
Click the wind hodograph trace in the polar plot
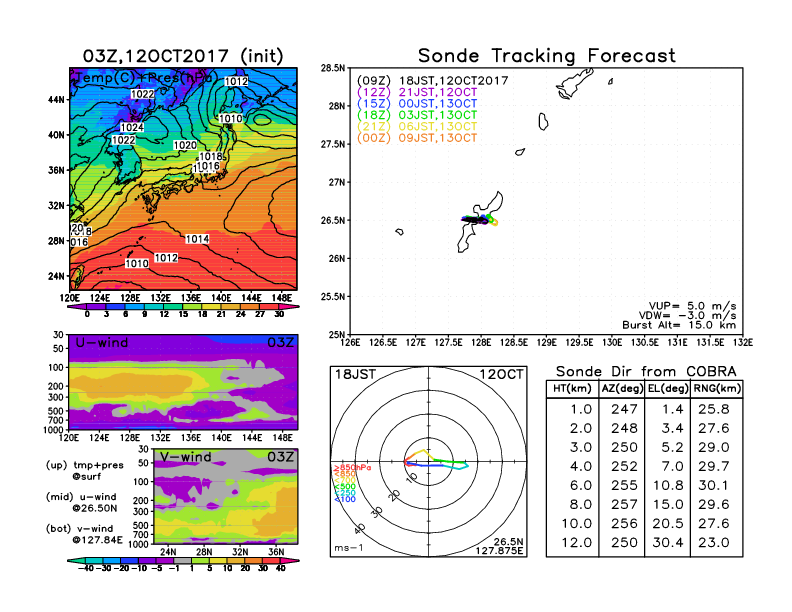[x=436, y=460]
